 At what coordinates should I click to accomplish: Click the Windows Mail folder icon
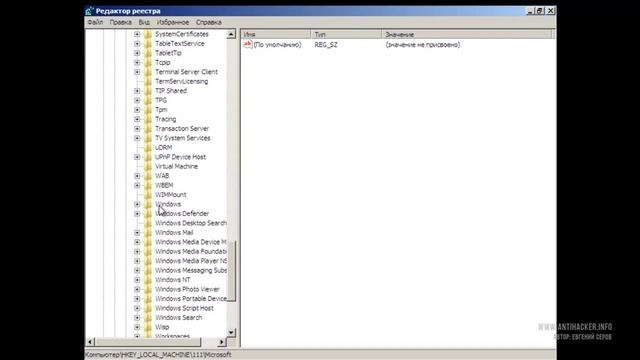148,232
